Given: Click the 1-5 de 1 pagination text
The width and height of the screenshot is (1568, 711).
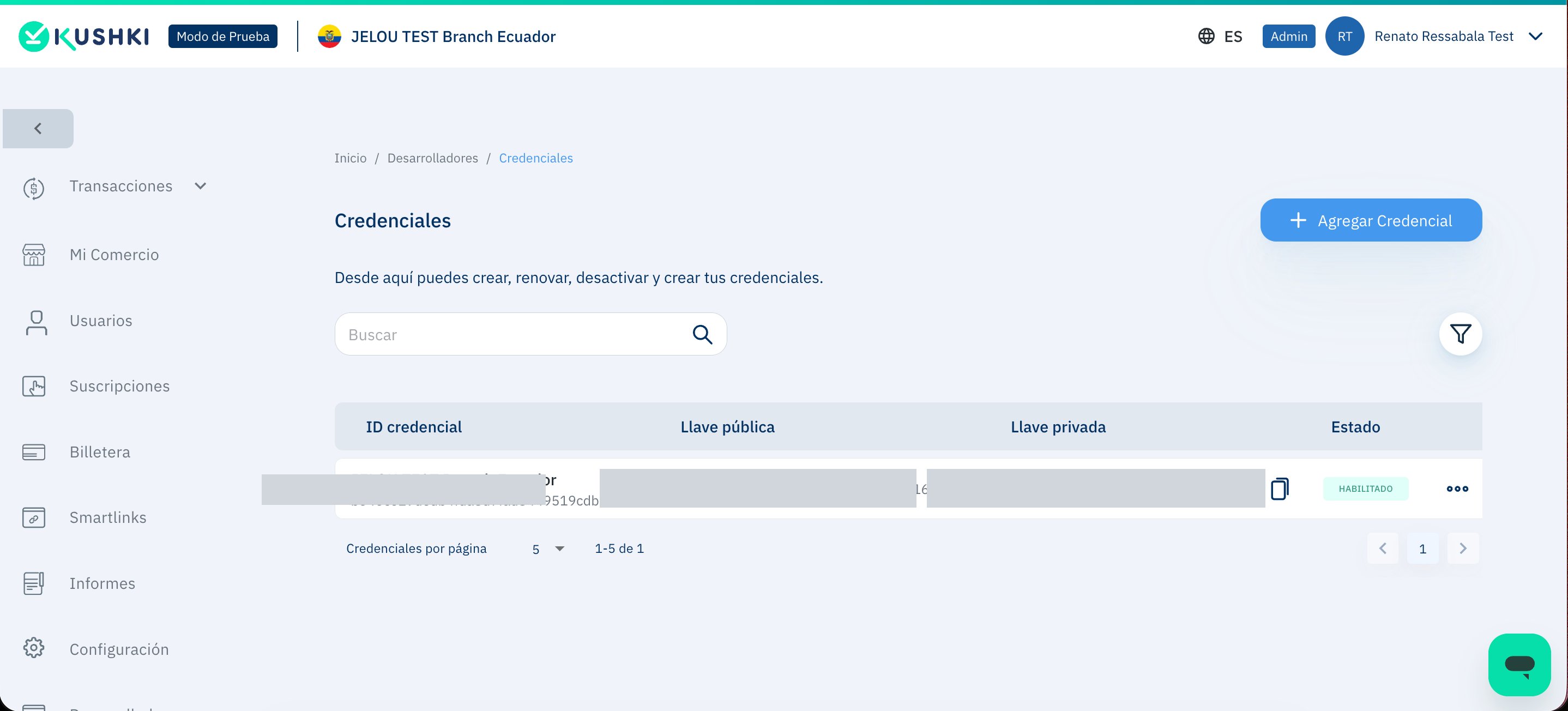Looking at the screenshot, I should [x=619, y=549].
